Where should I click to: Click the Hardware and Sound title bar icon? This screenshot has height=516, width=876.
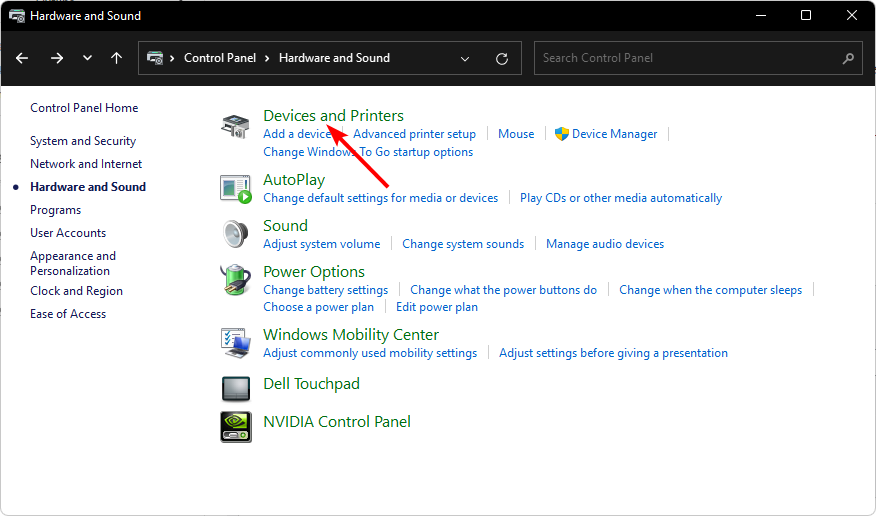click(17, 16)
